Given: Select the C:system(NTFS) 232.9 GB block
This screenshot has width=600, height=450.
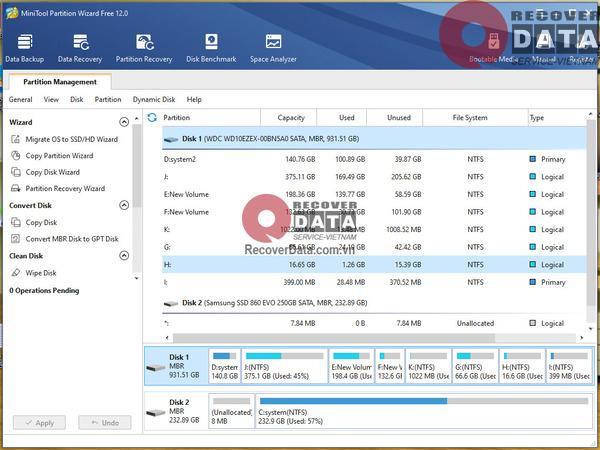Looking at the screenshot, I should point(424,411).
